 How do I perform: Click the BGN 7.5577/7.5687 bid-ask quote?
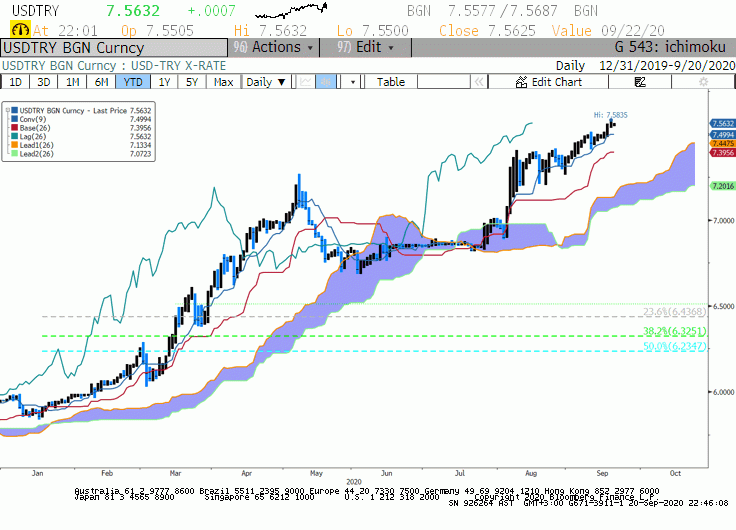pos(482,10)
